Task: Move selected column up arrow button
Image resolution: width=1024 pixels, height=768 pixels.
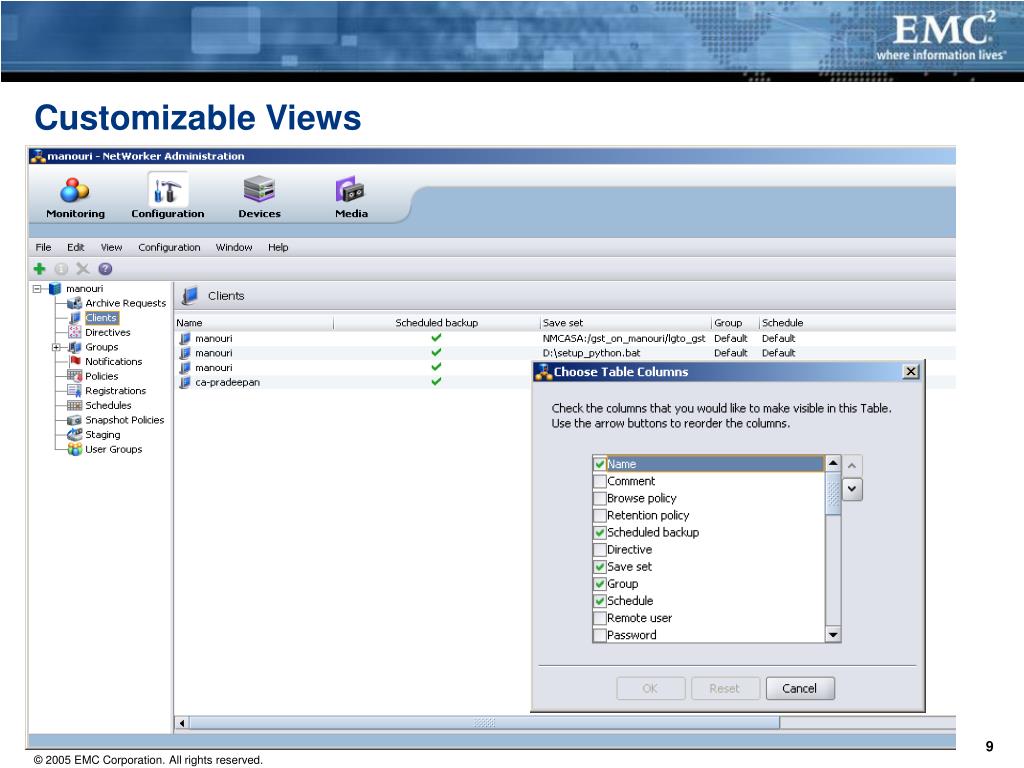Action: (852, 466)
